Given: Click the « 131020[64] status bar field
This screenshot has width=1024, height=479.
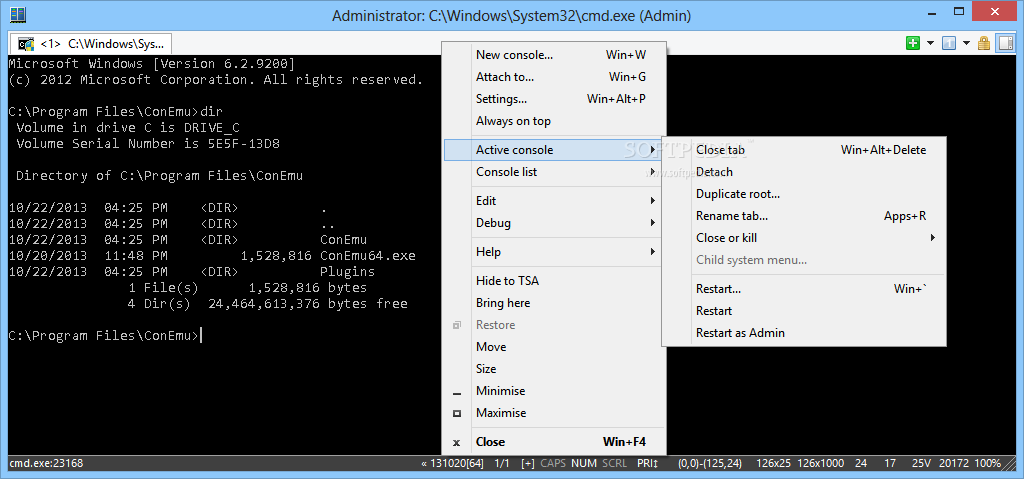Looking at the screenshot, I should click(453, 463).
